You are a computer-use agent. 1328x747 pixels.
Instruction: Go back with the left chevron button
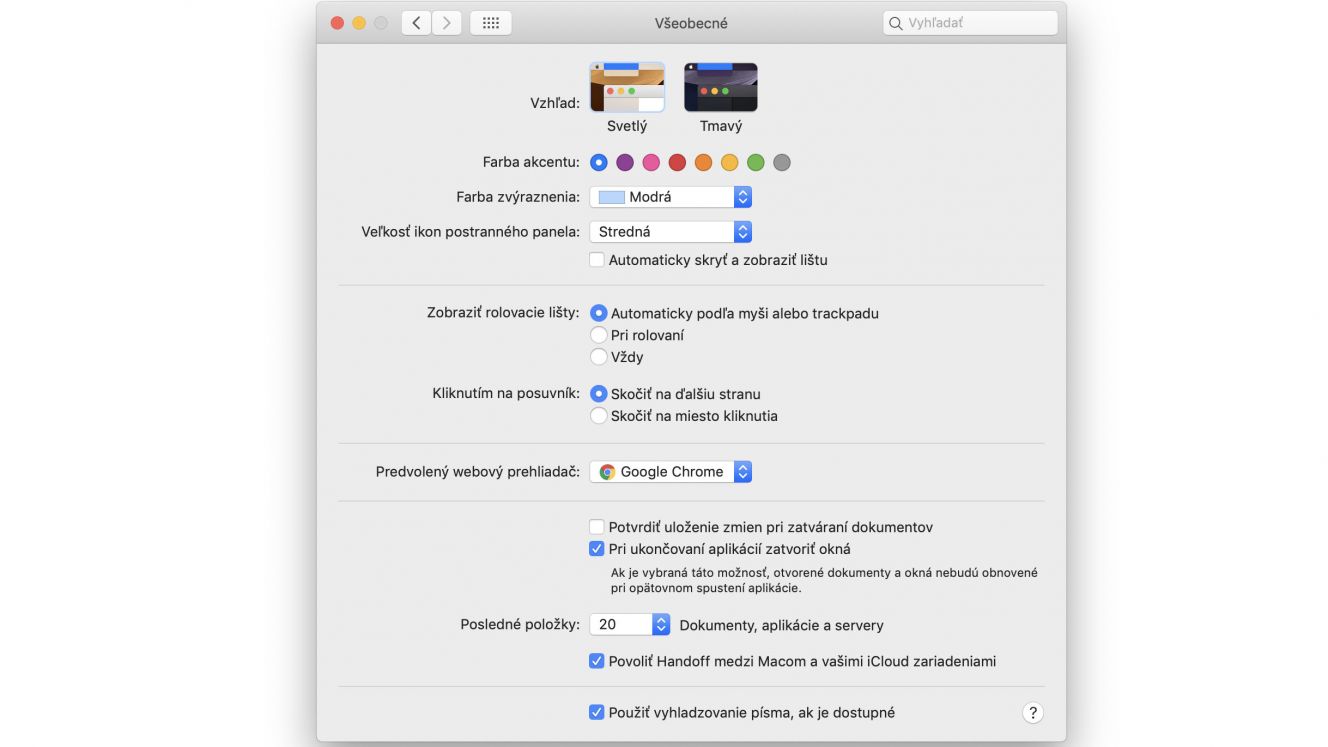pyautogui.click(x=416, y=23)
